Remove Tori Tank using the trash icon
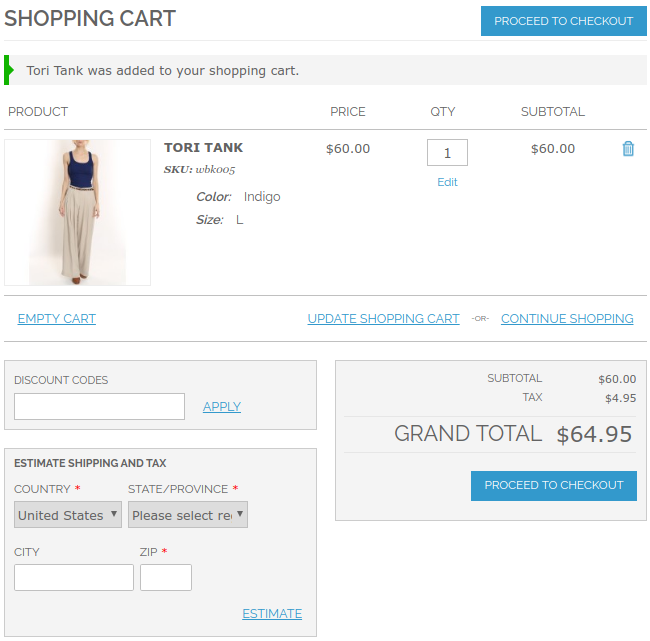 [x=628, y=149]
